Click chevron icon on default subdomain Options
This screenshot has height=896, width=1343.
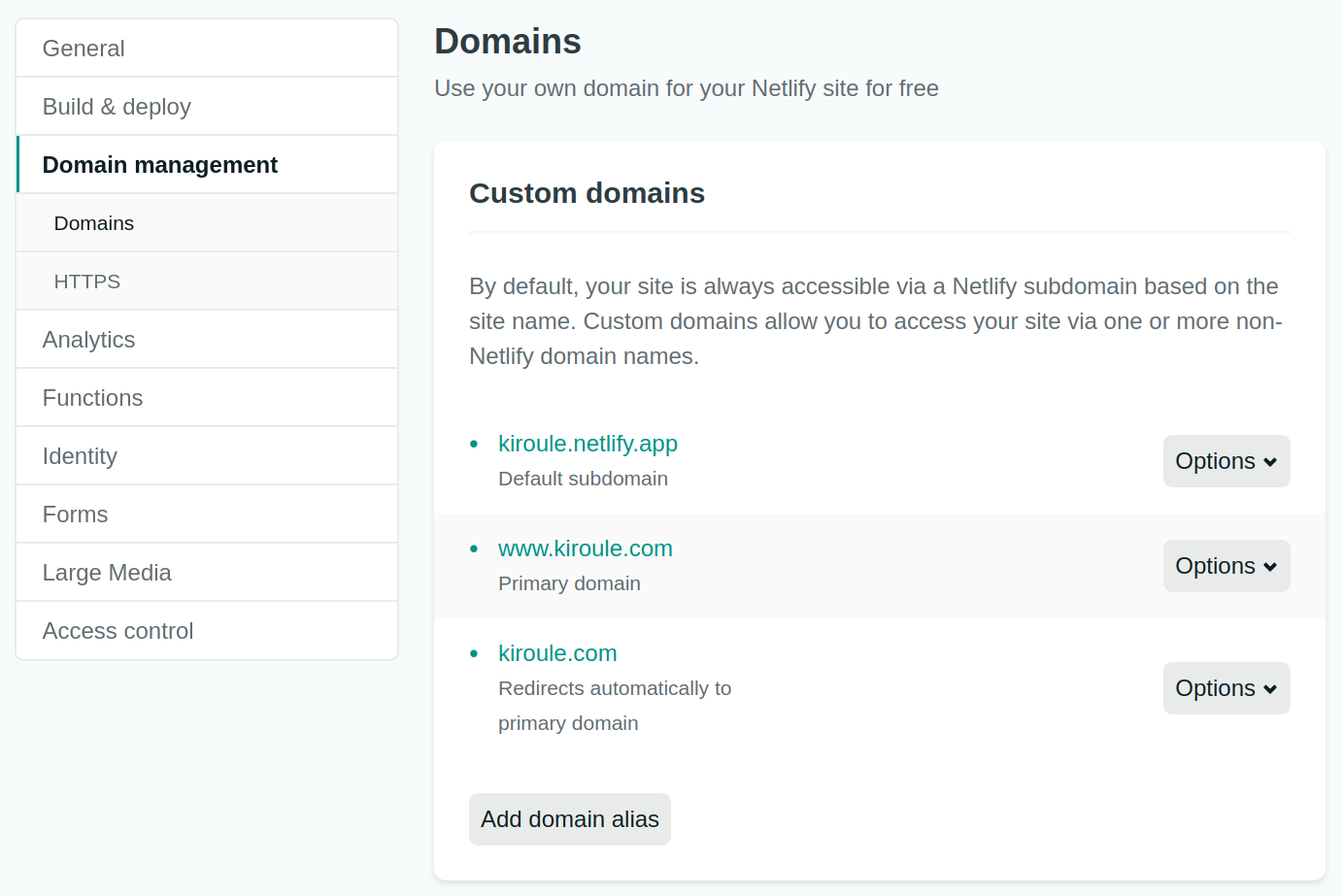tap(1270, 462)
